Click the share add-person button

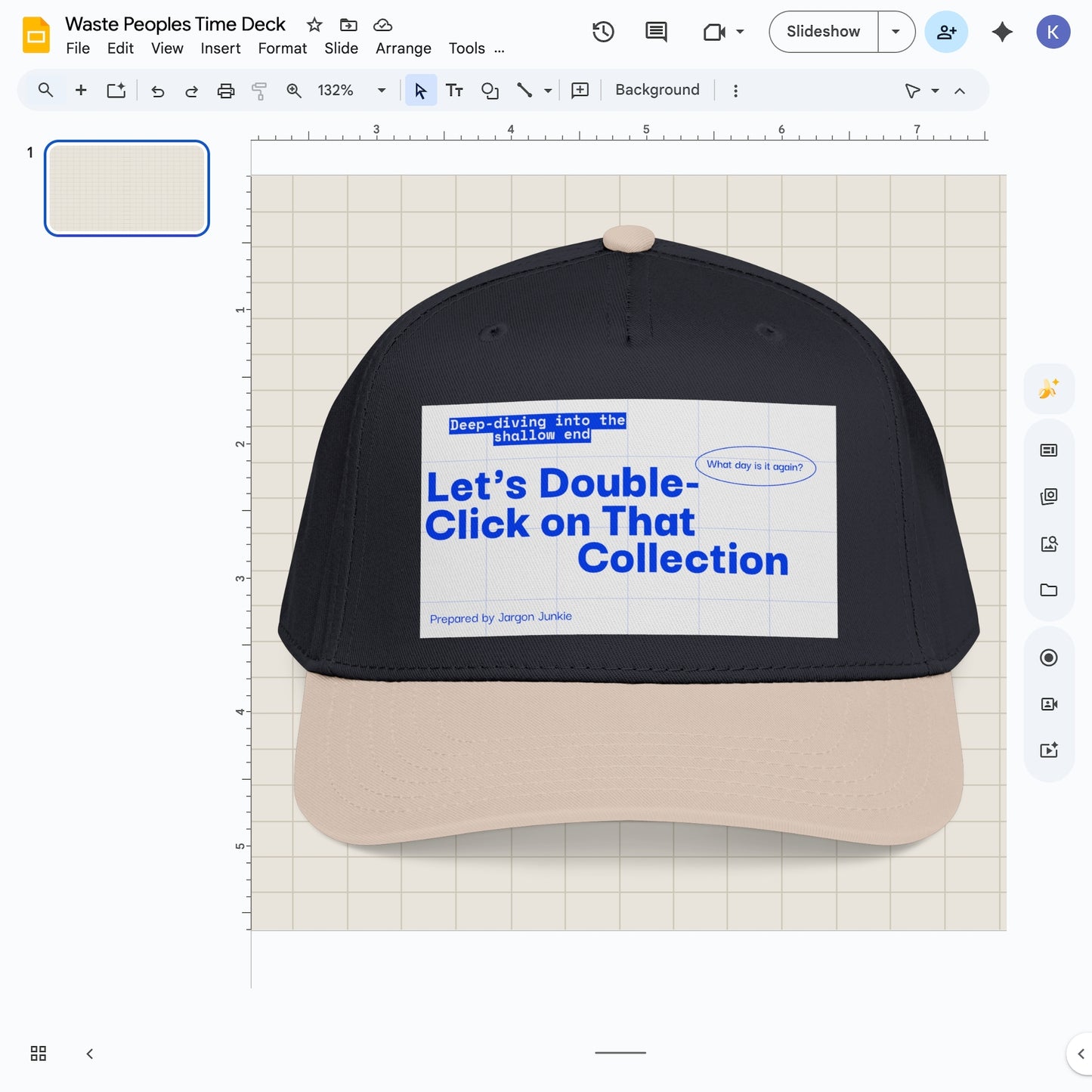pos(946,32)
